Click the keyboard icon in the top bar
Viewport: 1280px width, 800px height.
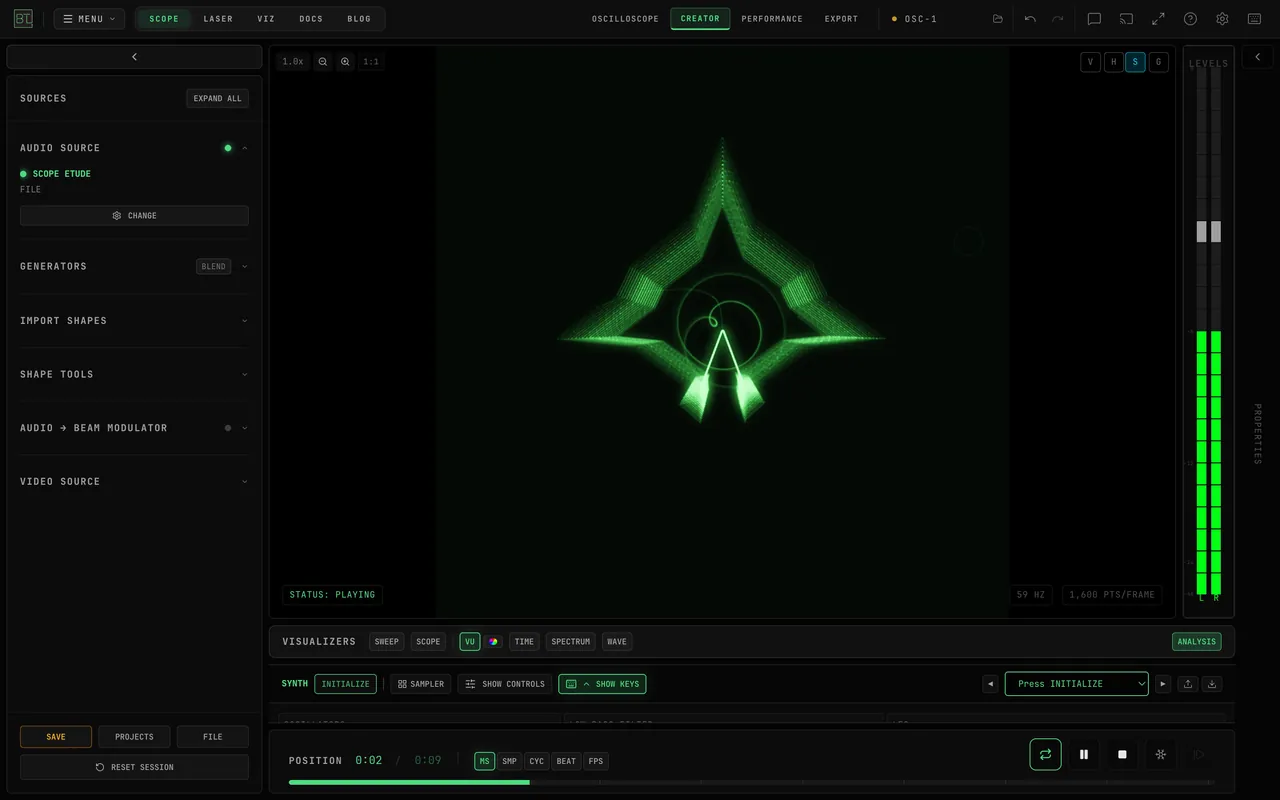pos(1254,19)
